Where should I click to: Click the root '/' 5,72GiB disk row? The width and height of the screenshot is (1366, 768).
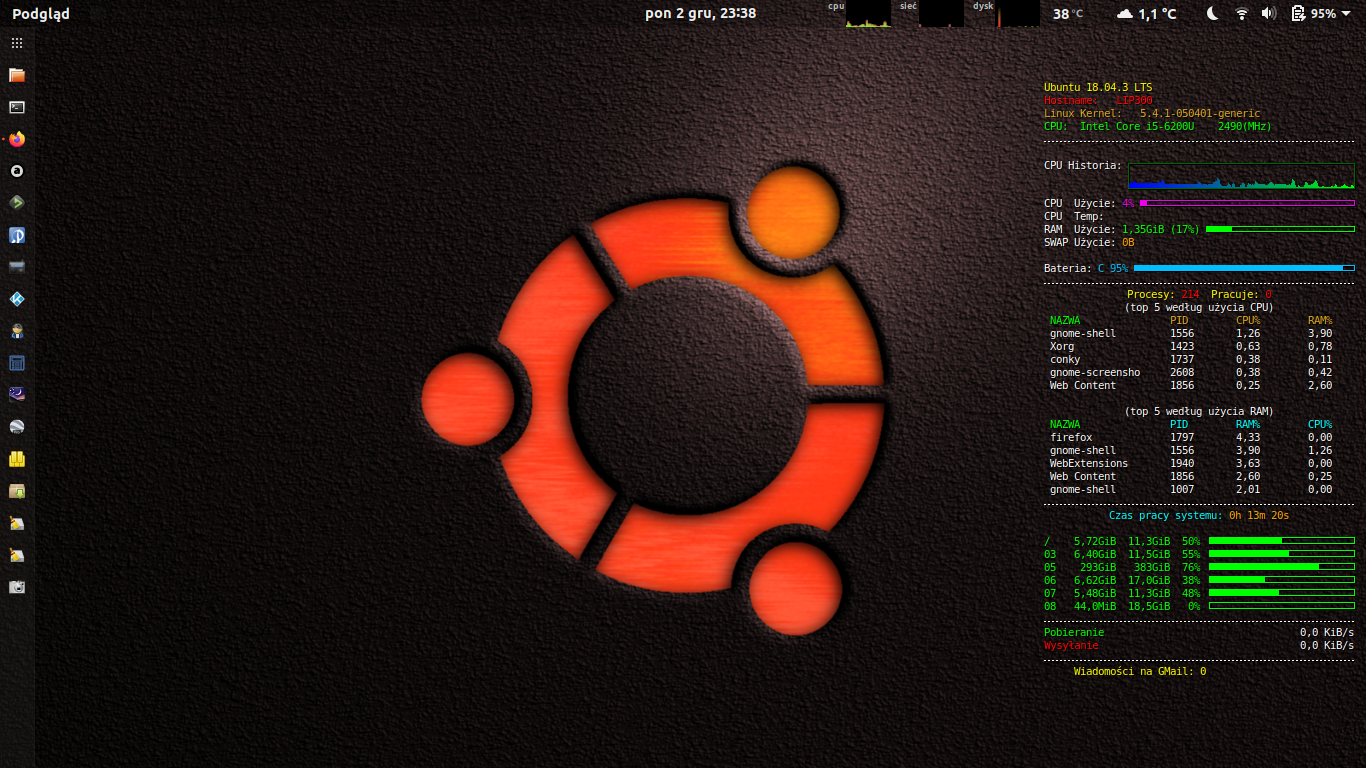click(1199, 540)
